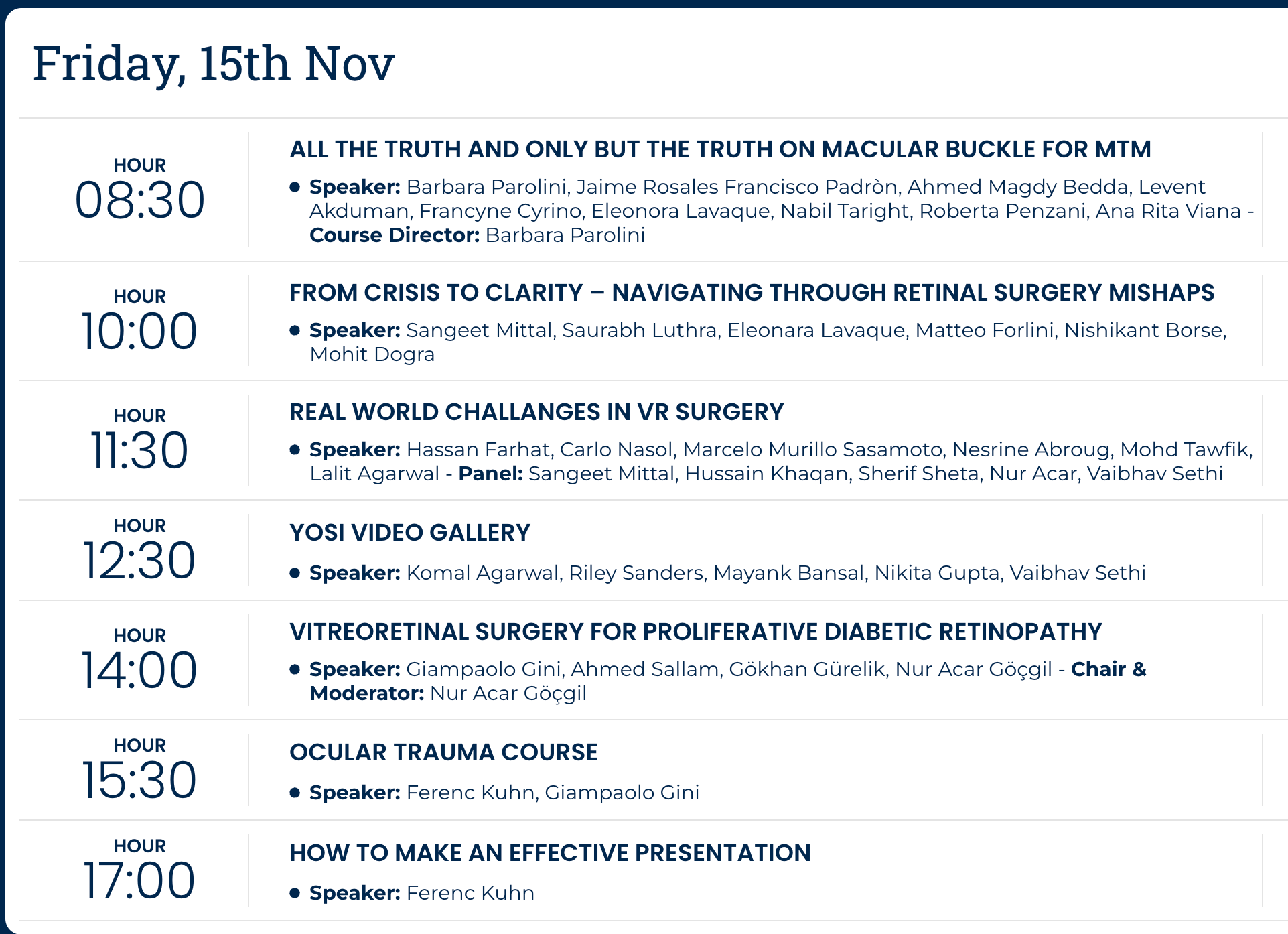1288x934 pixels.
Task: Open Vitreoretinal Surgery for Proliferative Diabetic Retinopathy
Action: tap(696, 632)
